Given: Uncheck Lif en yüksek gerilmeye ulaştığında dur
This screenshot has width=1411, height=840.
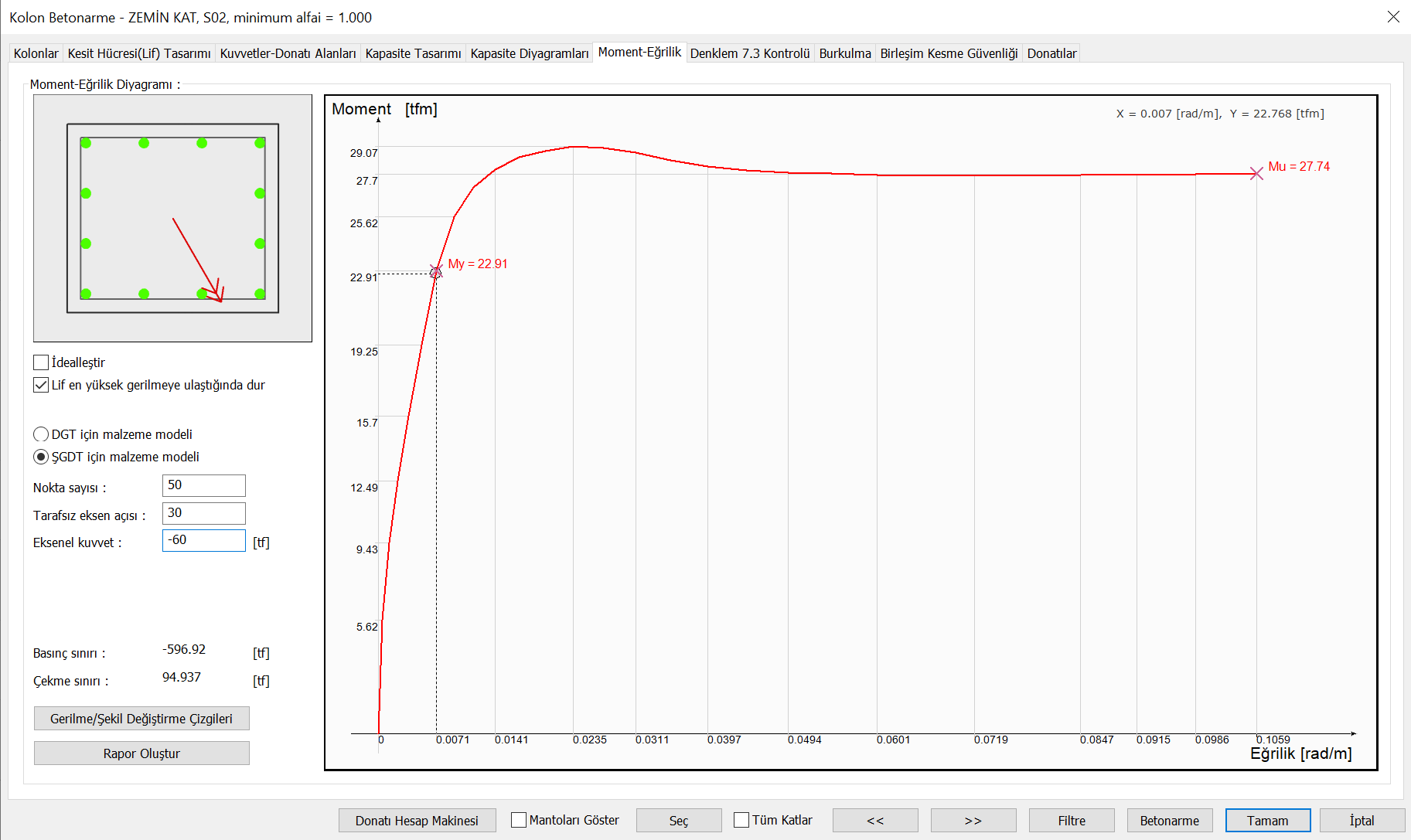Looking at the screenshot, I should (42, 385).
